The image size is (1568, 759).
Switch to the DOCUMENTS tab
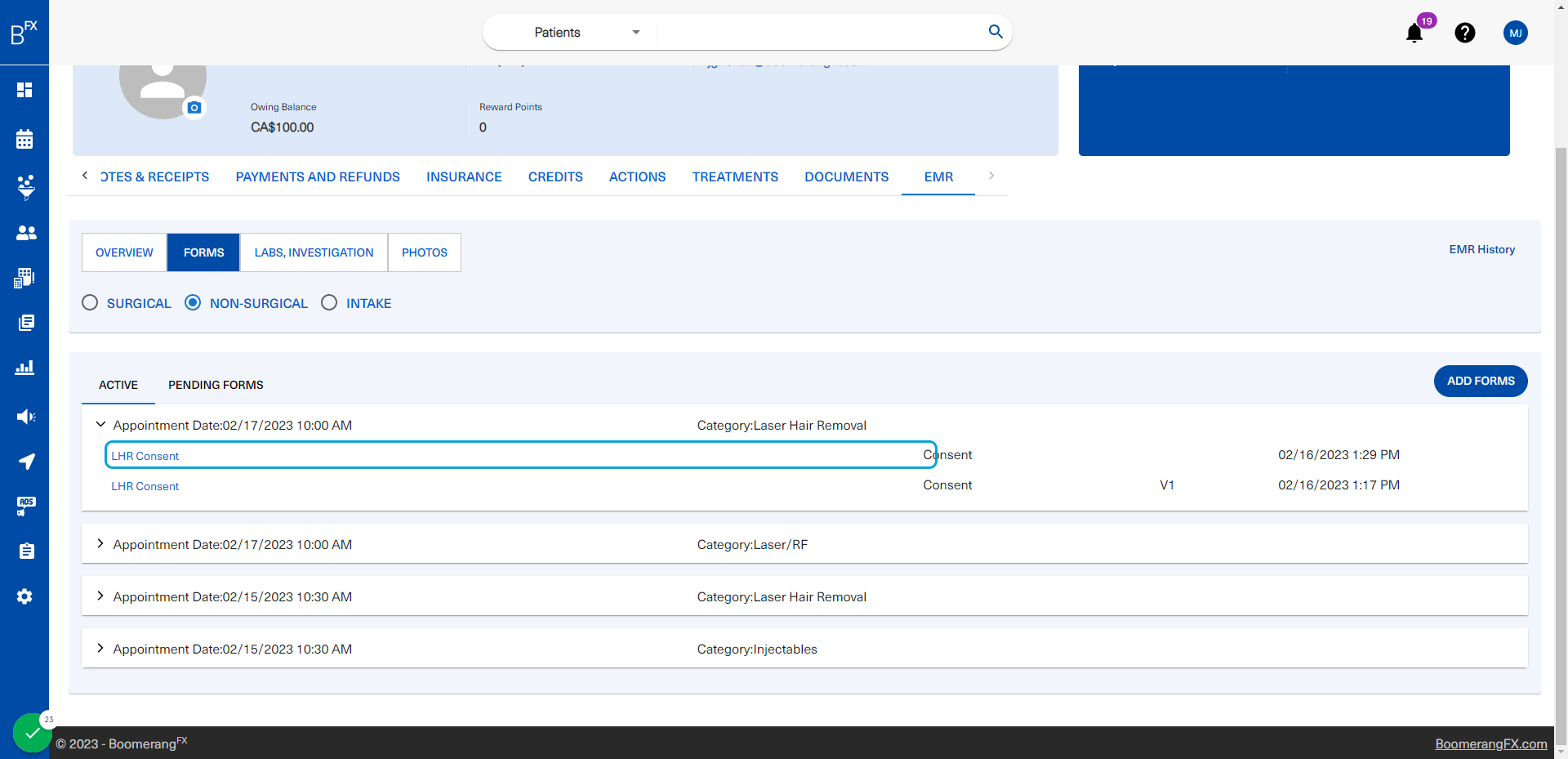846,177
